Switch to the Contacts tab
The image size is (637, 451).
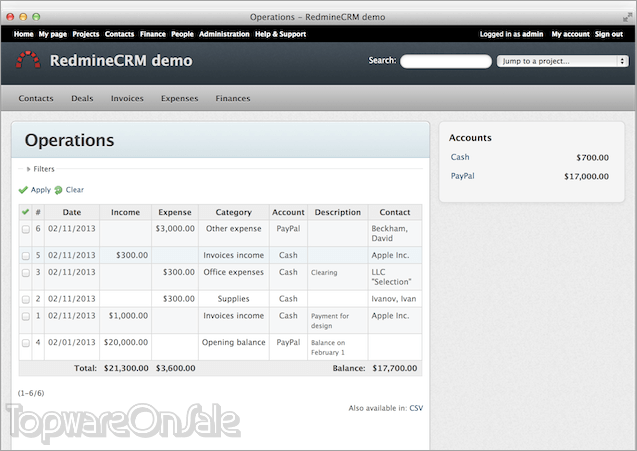(36, 98)
